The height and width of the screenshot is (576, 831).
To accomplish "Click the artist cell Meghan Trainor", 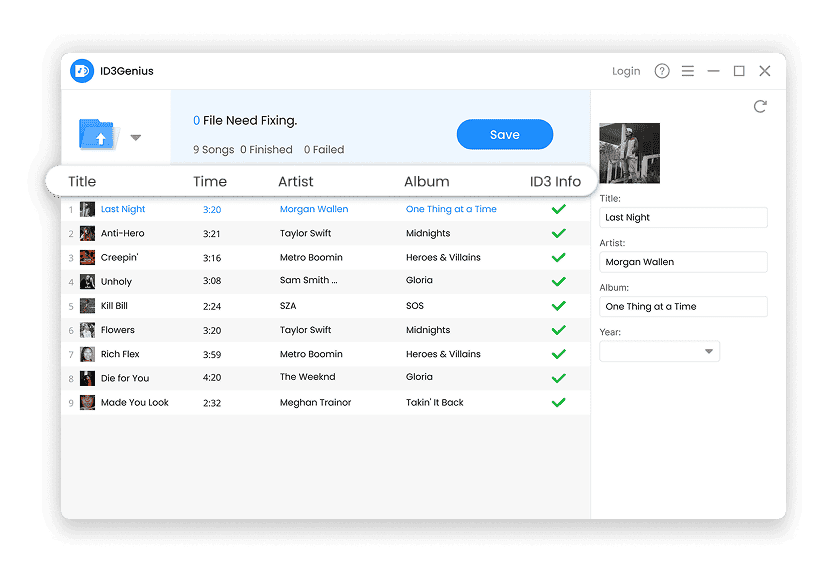I will pyautogui.click(x=315, y=403).
